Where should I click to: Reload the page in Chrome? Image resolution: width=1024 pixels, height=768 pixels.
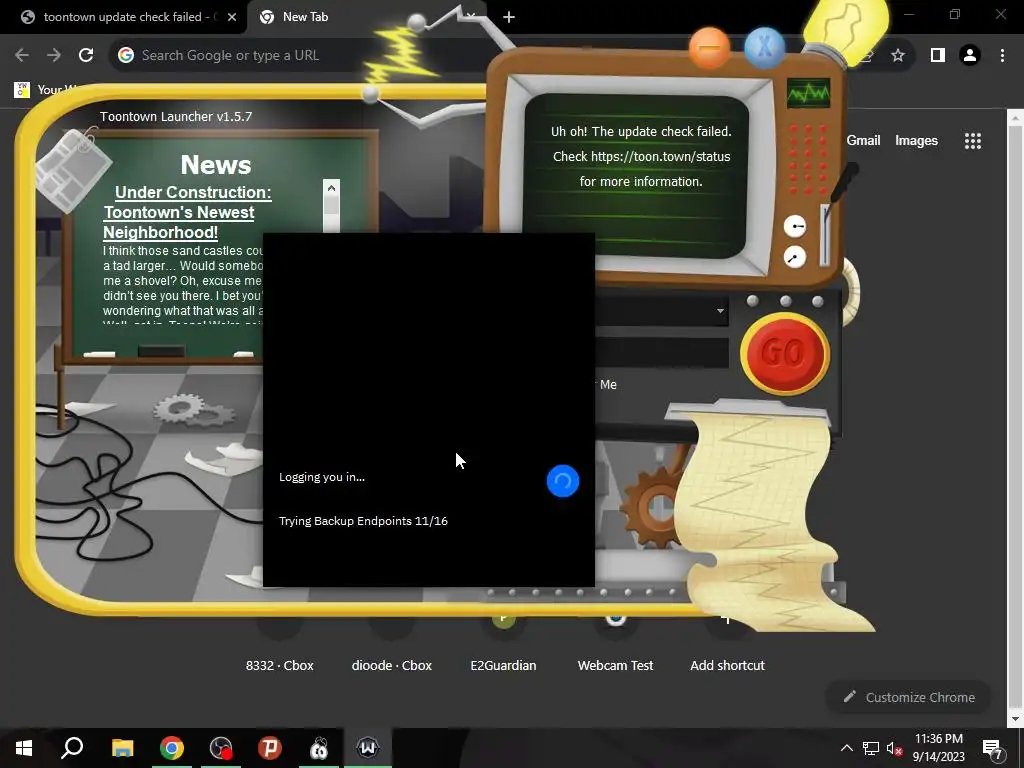(86, 56)
